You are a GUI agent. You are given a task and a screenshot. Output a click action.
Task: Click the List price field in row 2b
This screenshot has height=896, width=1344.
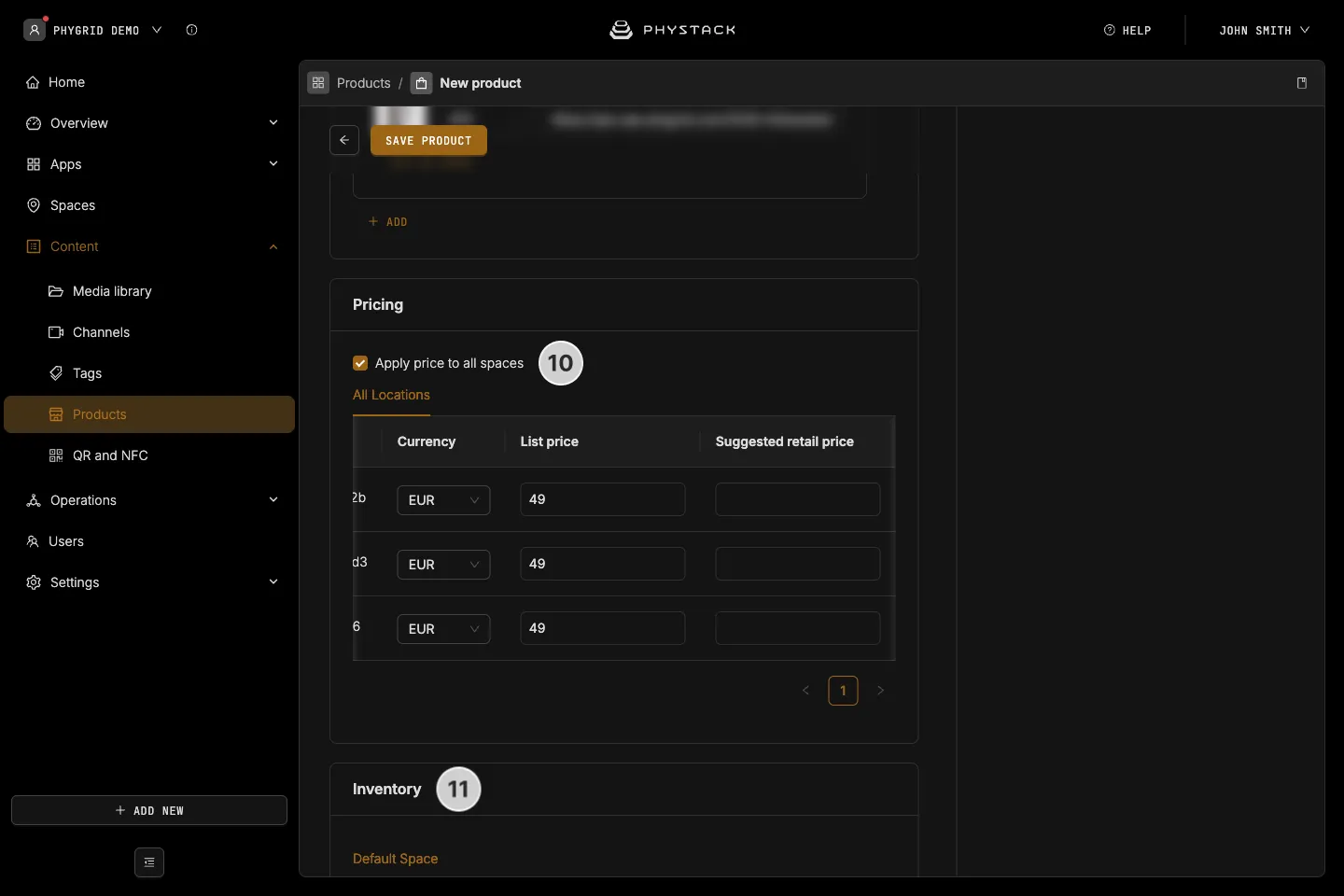(603, 499)
